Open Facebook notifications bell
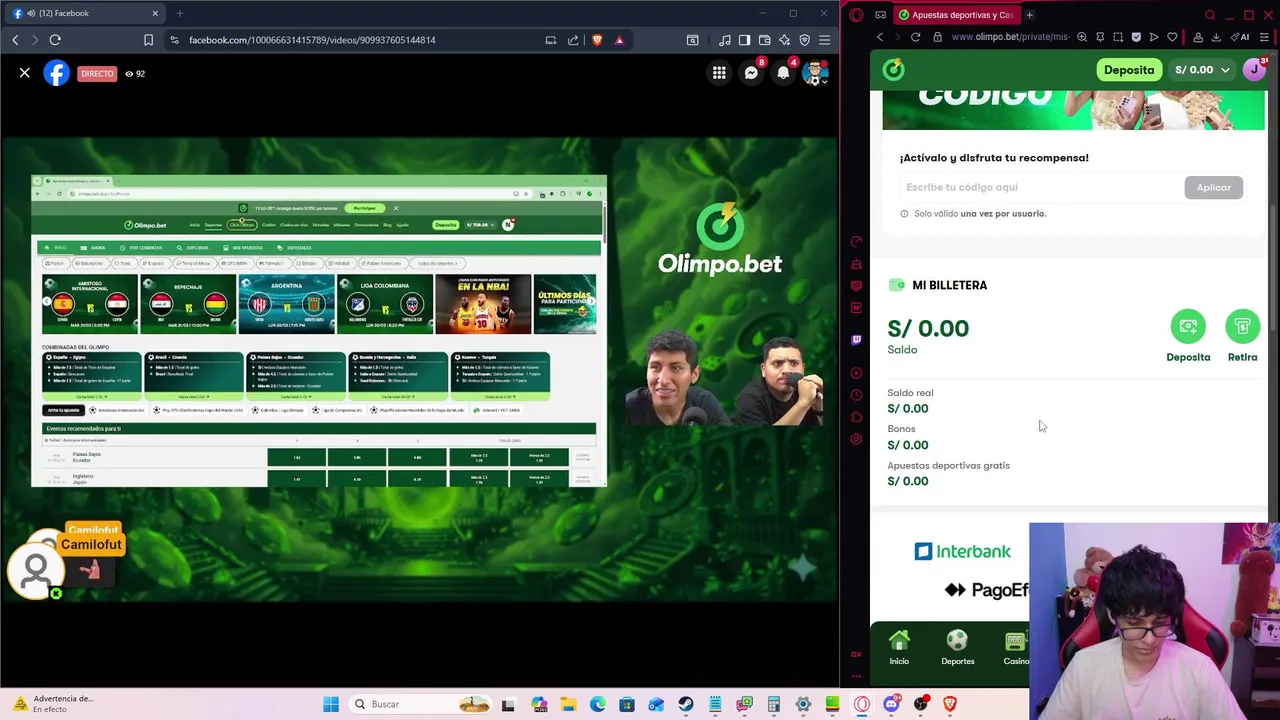 [783, 73]
